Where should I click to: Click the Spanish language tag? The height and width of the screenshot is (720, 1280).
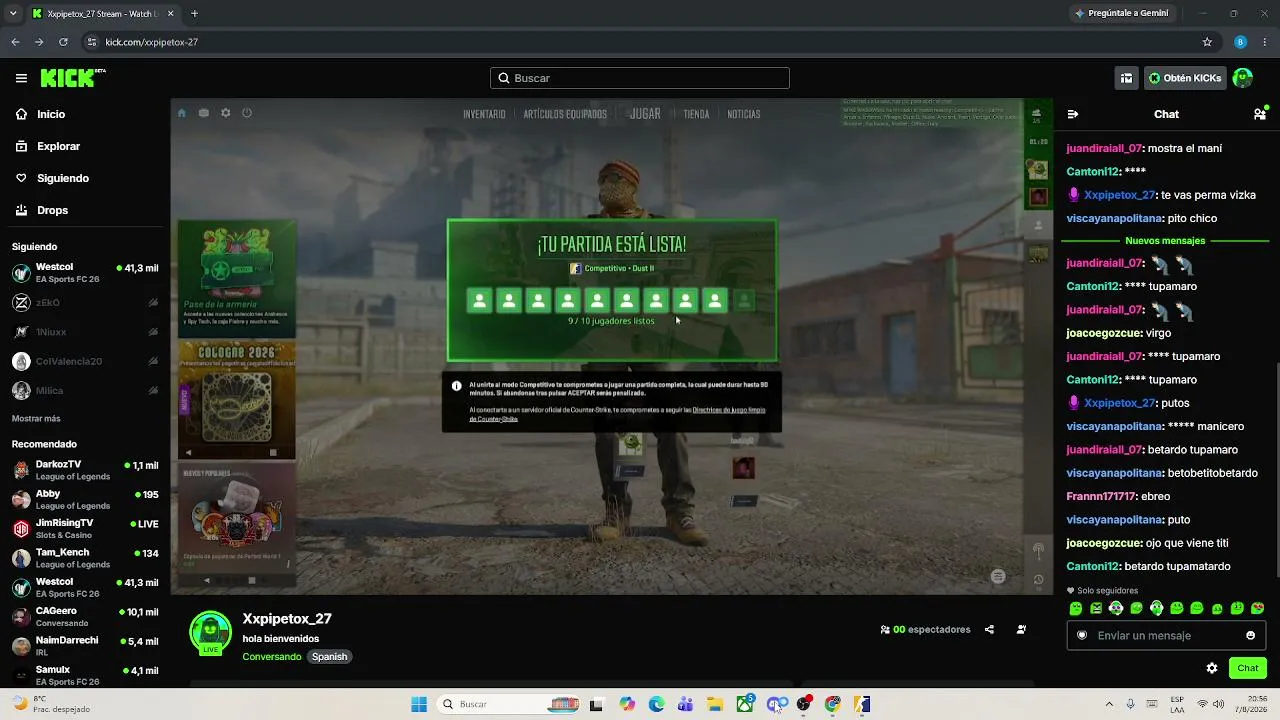coord(329,657)
